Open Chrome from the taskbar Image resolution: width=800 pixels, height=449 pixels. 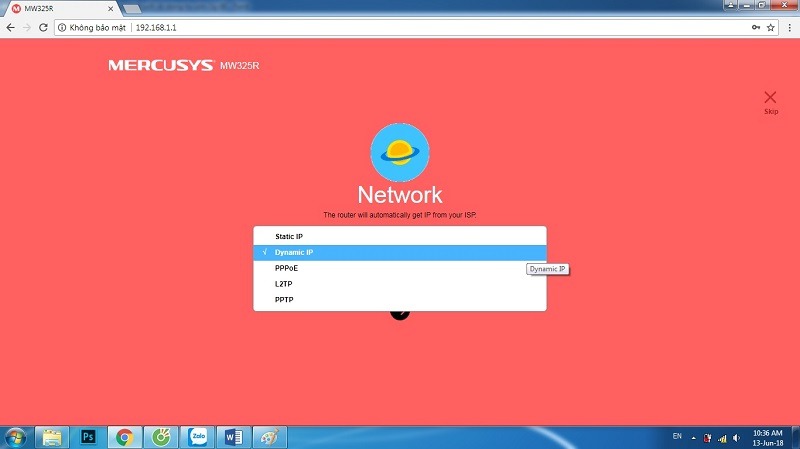tap(124, 437)
